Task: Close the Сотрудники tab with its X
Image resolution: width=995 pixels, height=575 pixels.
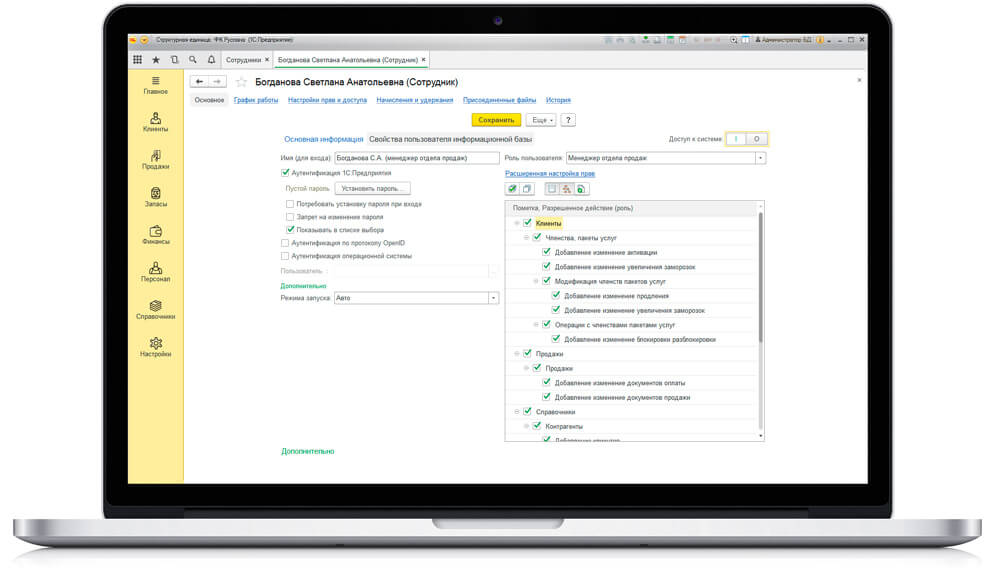Action: coord(267,60)
